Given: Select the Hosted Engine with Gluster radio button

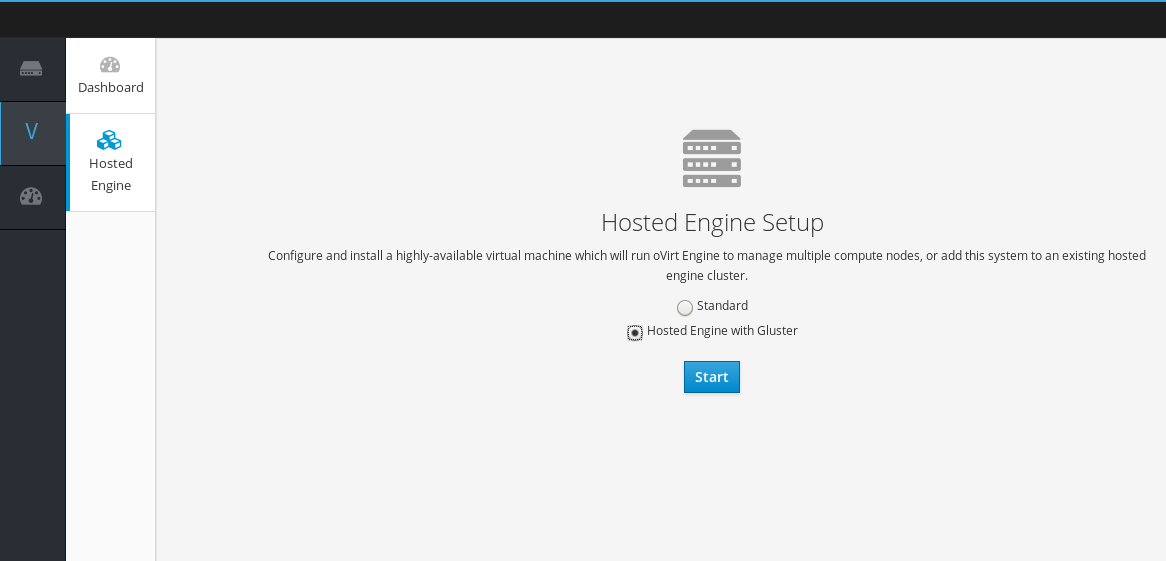Looking at the screenshot, I should [x=635, y=333].
